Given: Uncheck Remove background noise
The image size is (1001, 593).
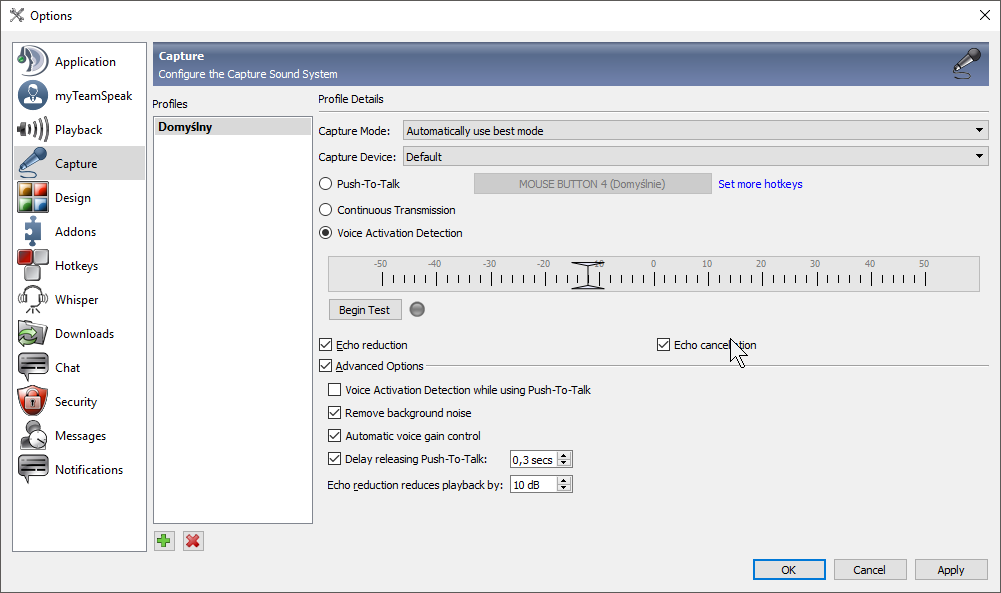Looking at the screenshot, I should tap(335, 413).
